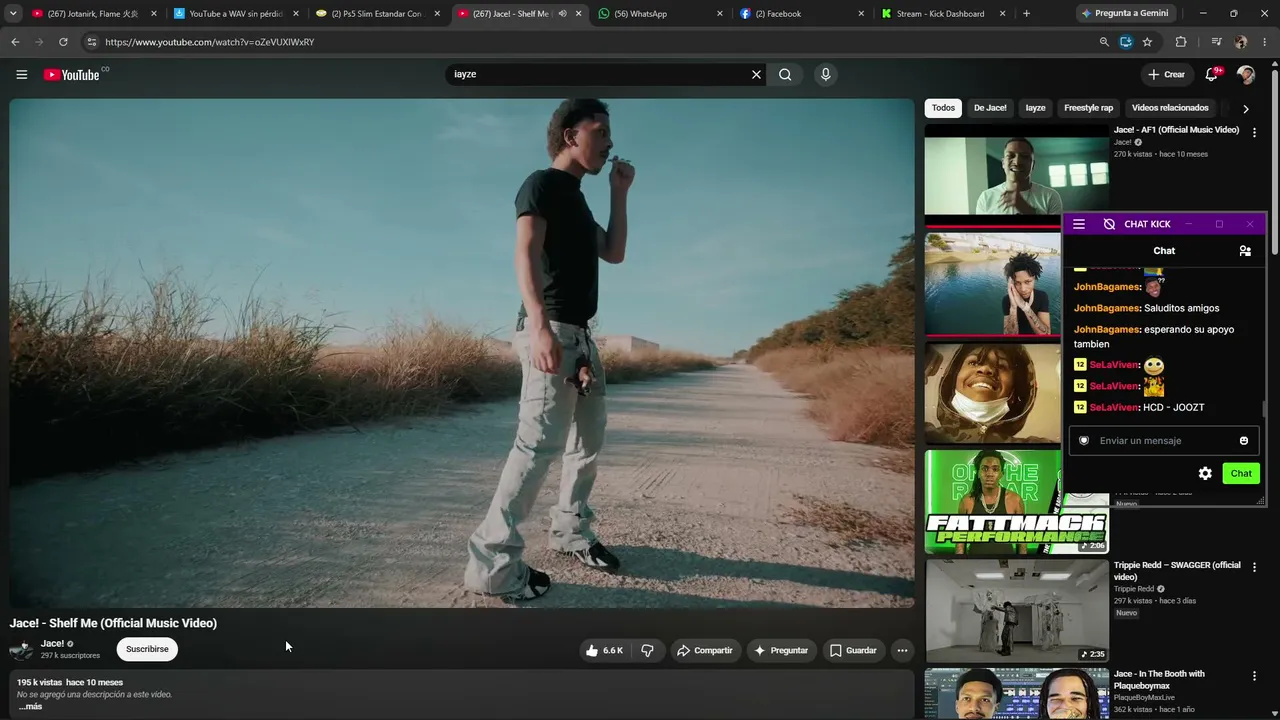Switch to the Facebook browser tab
The image size is (1280, 720).
(802, 14)
